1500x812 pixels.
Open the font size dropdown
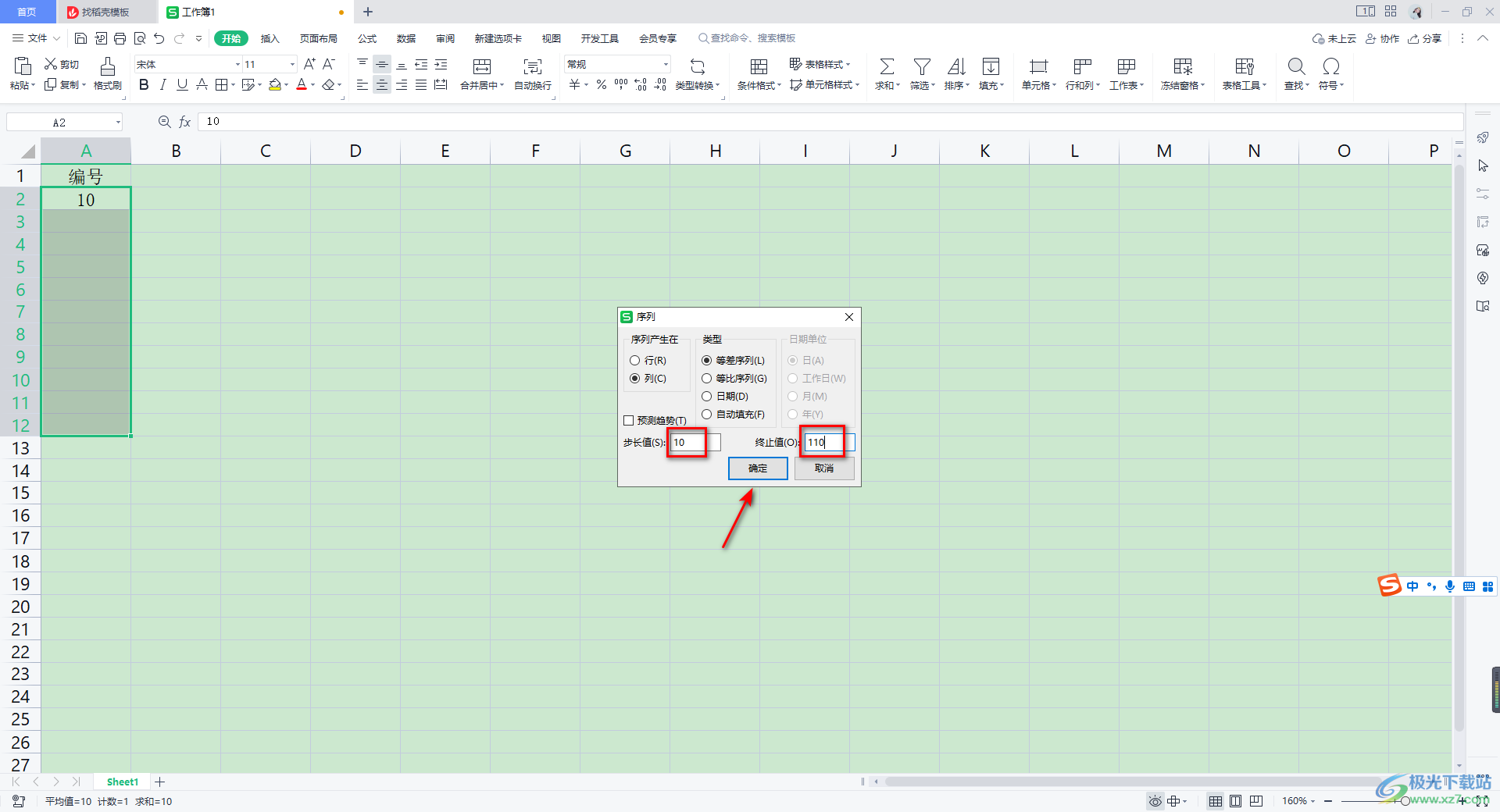(x=292, y=65)
